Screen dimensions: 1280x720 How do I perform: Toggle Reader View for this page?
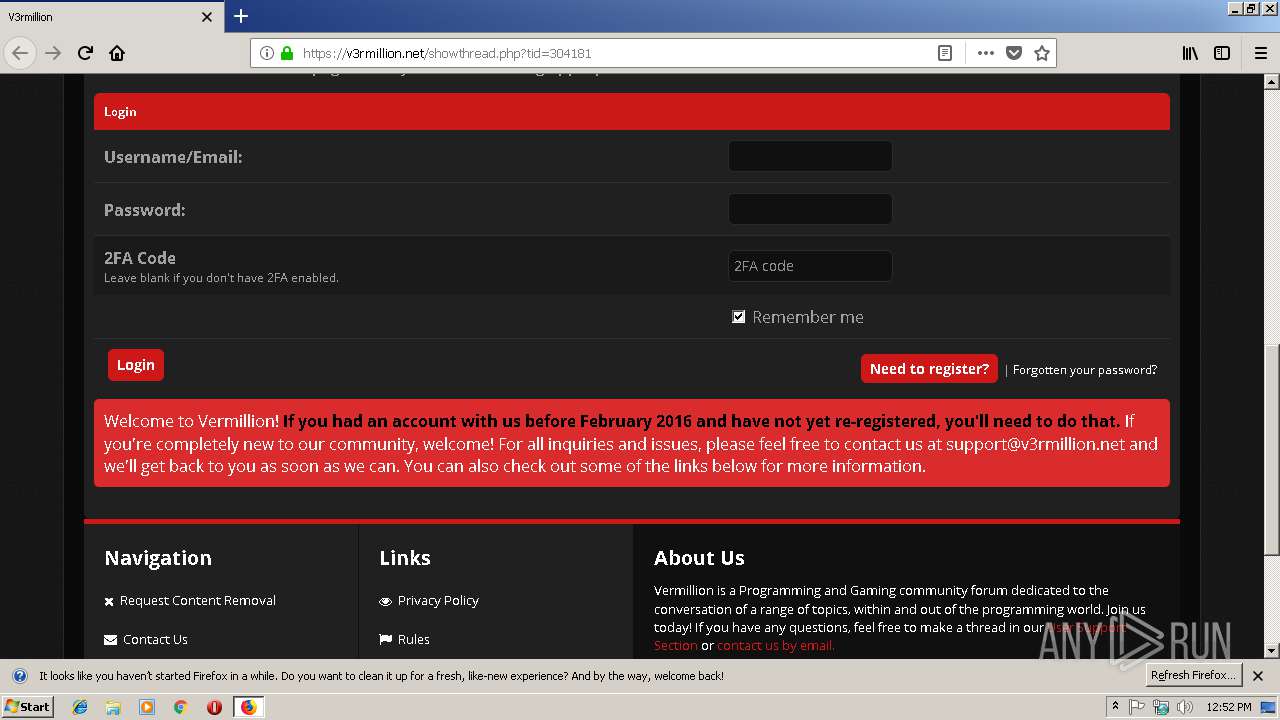(944, 53)
